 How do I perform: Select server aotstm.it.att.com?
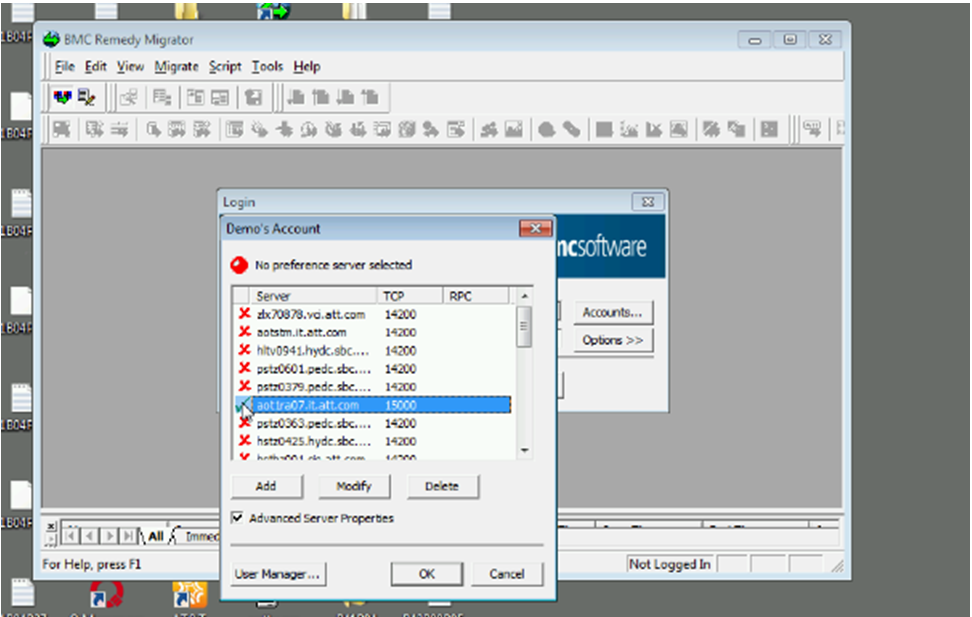coord(373,332)
